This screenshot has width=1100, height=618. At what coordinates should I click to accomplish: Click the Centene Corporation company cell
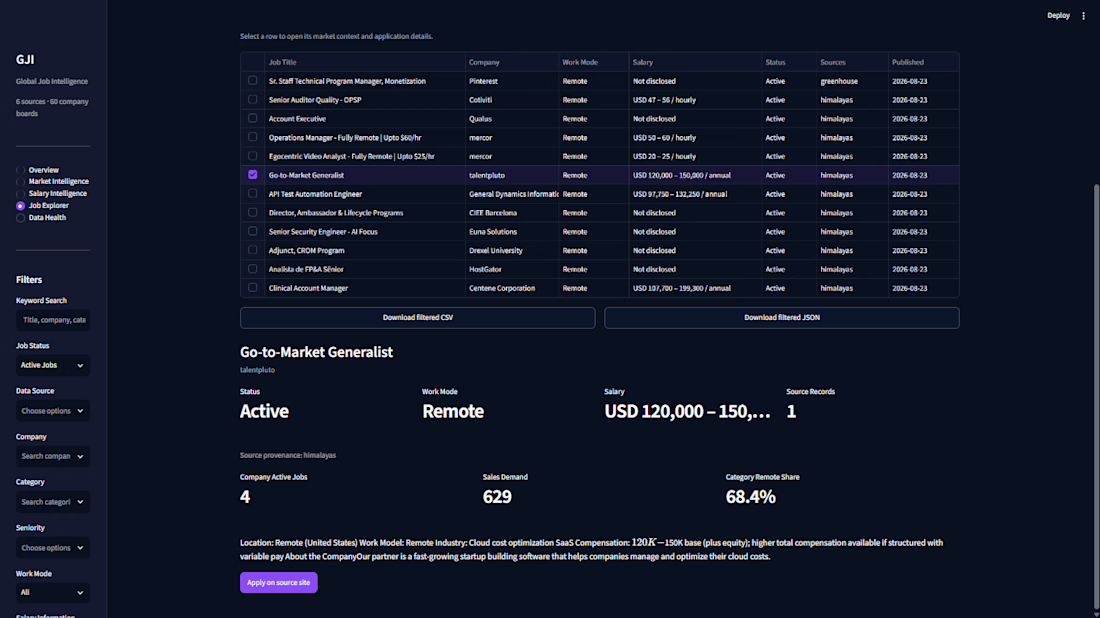[x=511, y=288]
